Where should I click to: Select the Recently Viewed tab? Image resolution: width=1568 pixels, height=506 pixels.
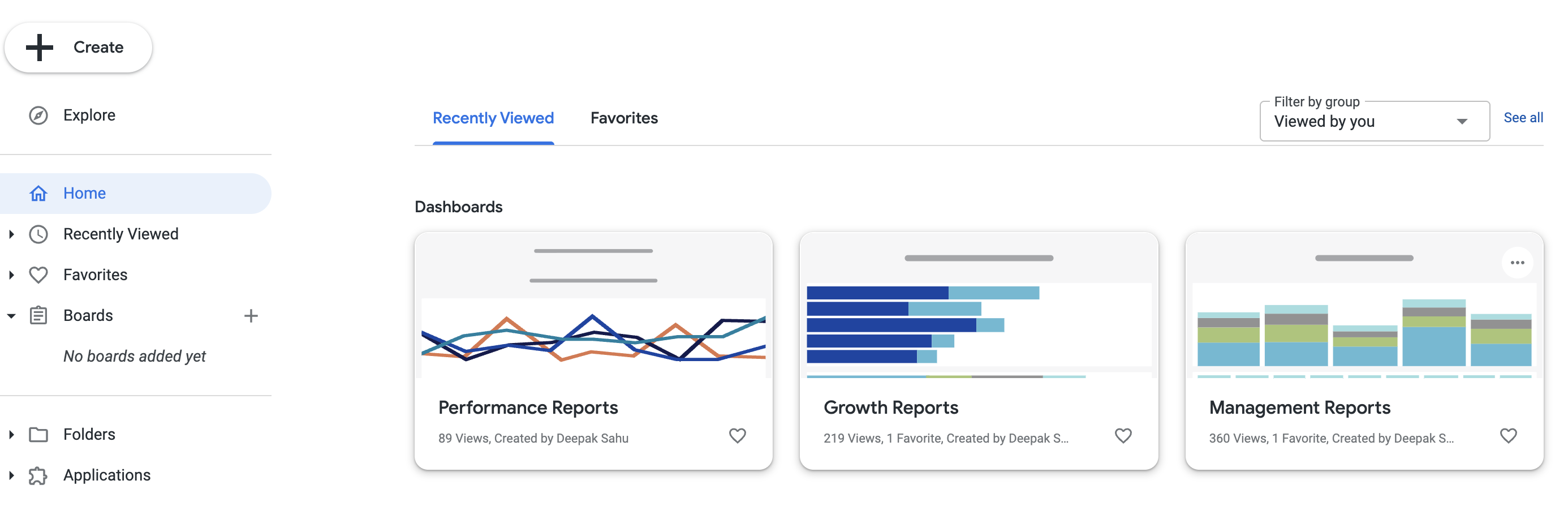click(x=493, y=118)
